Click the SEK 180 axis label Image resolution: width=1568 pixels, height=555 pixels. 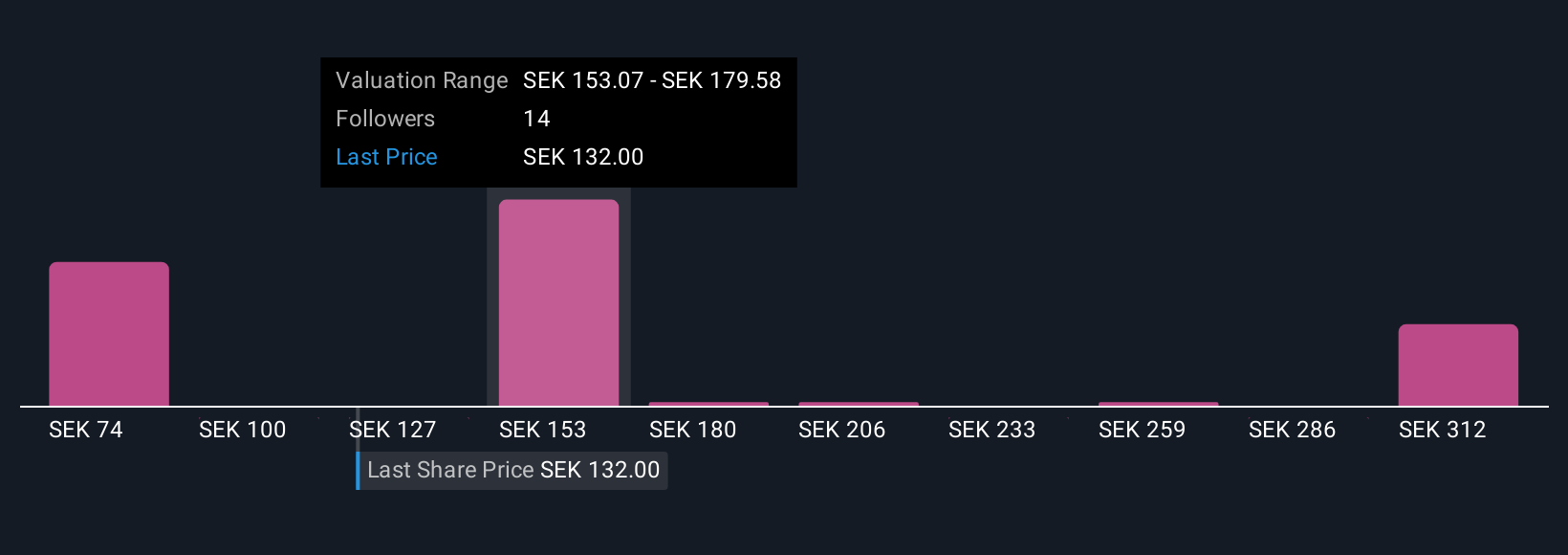tap(693, 431)
